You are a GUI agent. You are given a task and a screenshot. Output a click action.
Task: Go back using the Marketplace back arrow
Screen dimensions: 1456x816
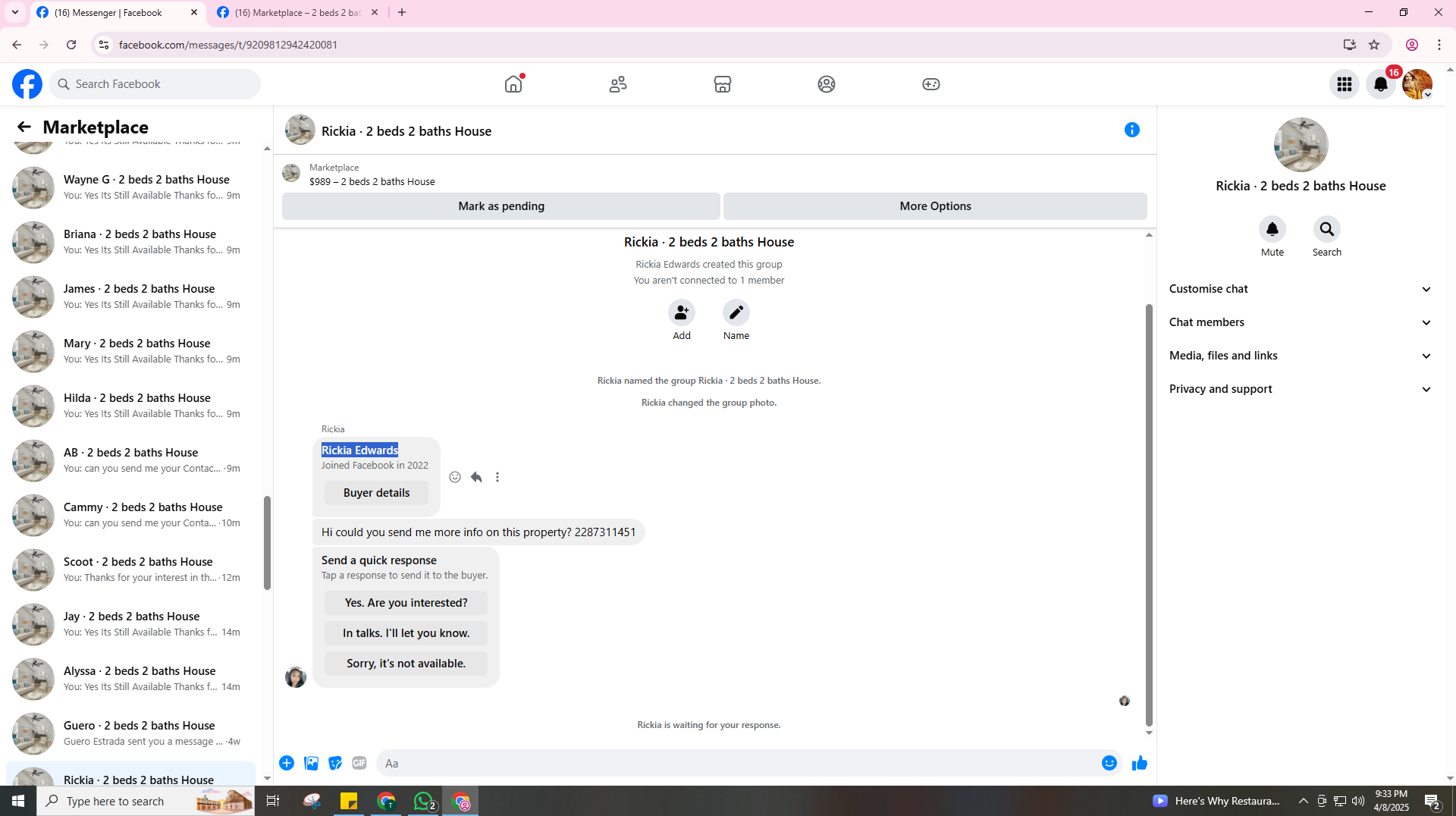(x=24, y=127)
